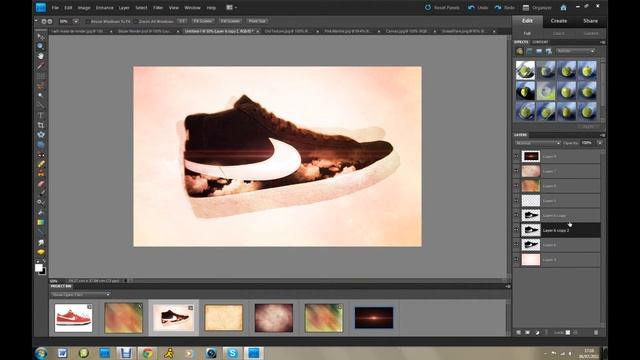Switch to the Content panel tab
The height and width of the screenshot is (360, 640).
pyautogui.click(x=540, y=42)
